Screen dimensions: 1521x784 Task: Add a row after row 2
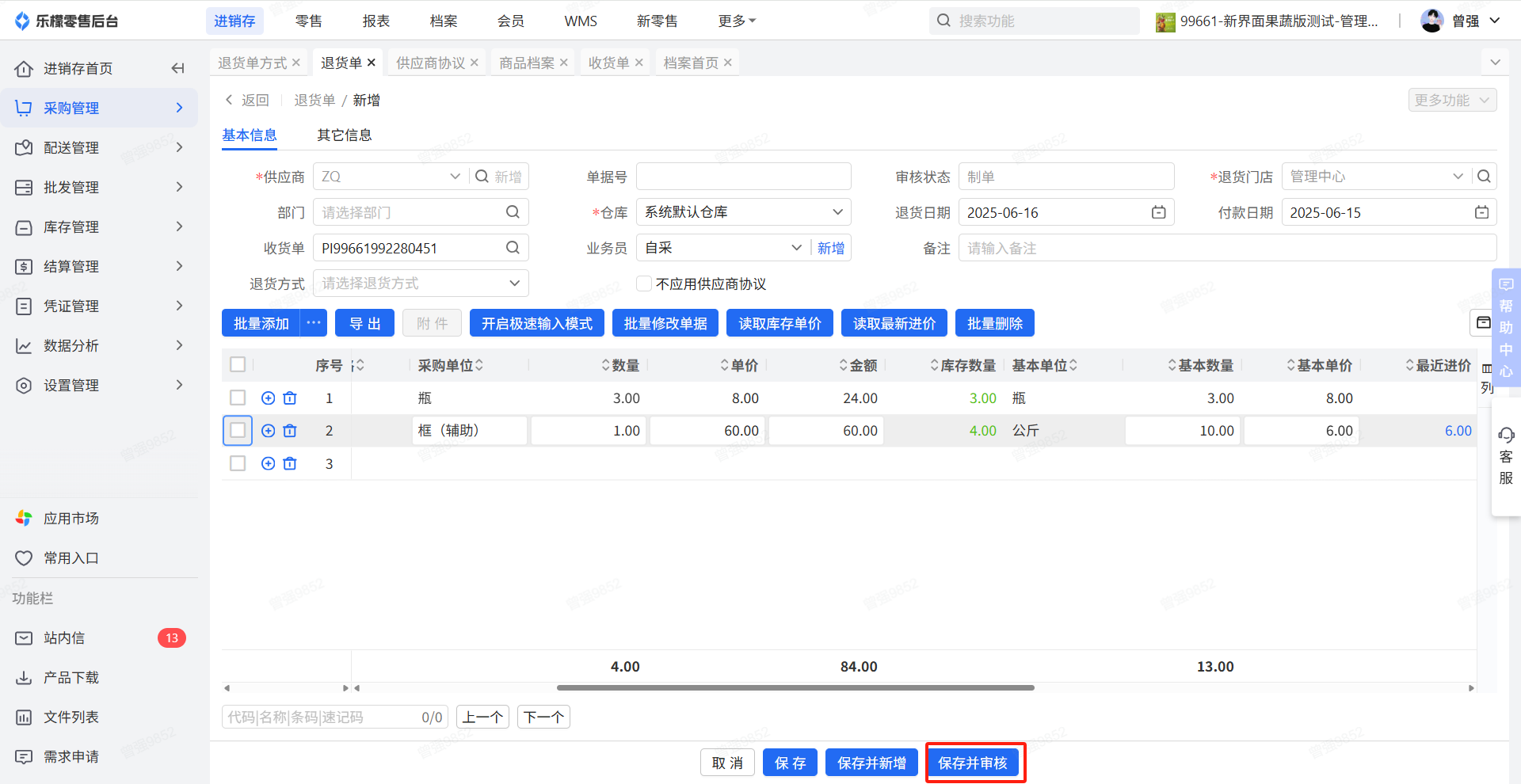(x=268, y=431)
